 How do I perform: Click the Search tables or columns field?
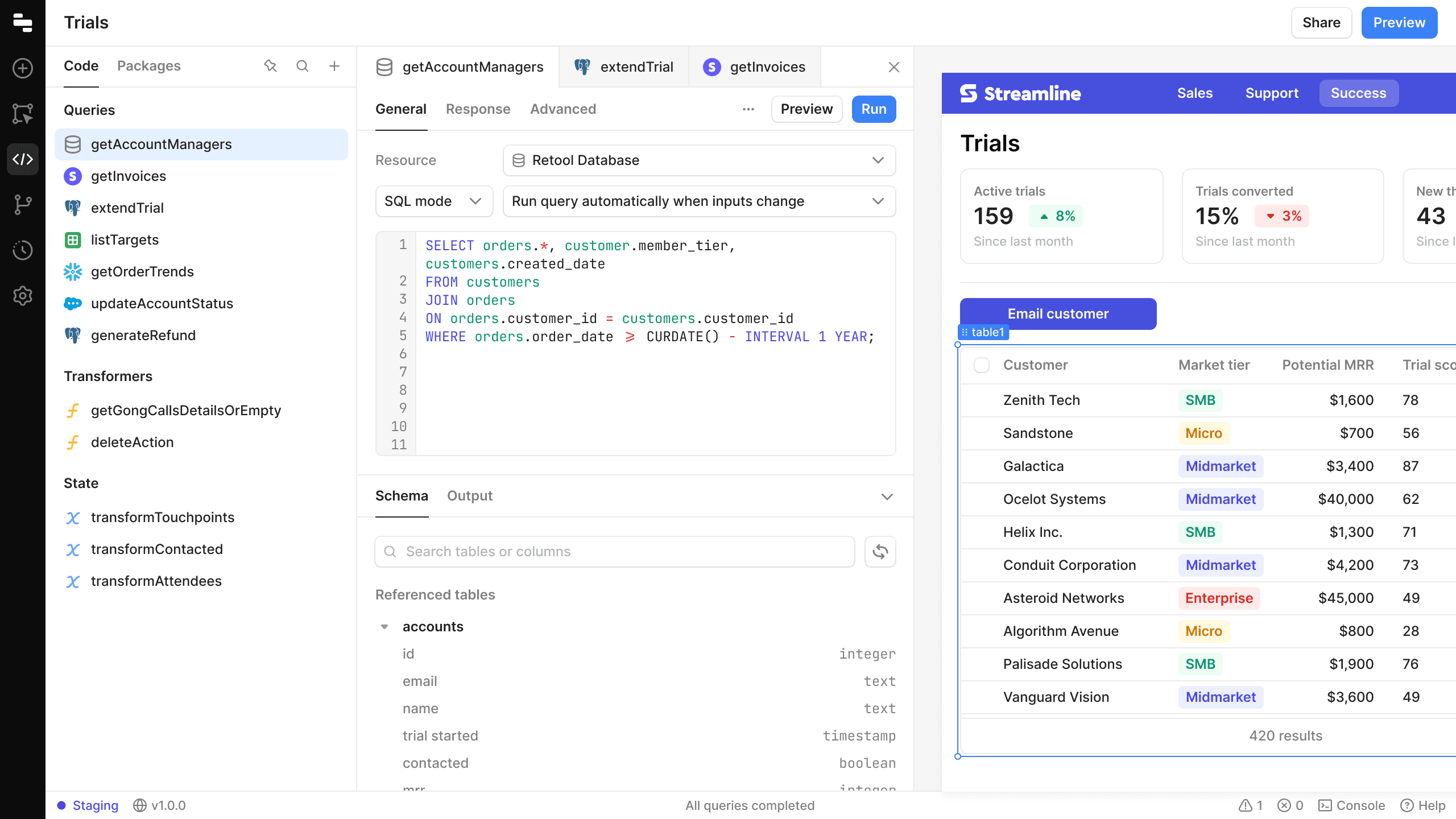click(x=615, y=552)
